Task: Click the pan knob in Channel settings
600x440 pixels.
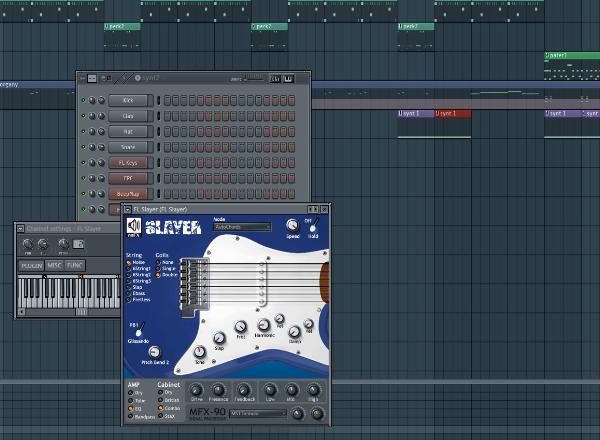Action: 28,244
